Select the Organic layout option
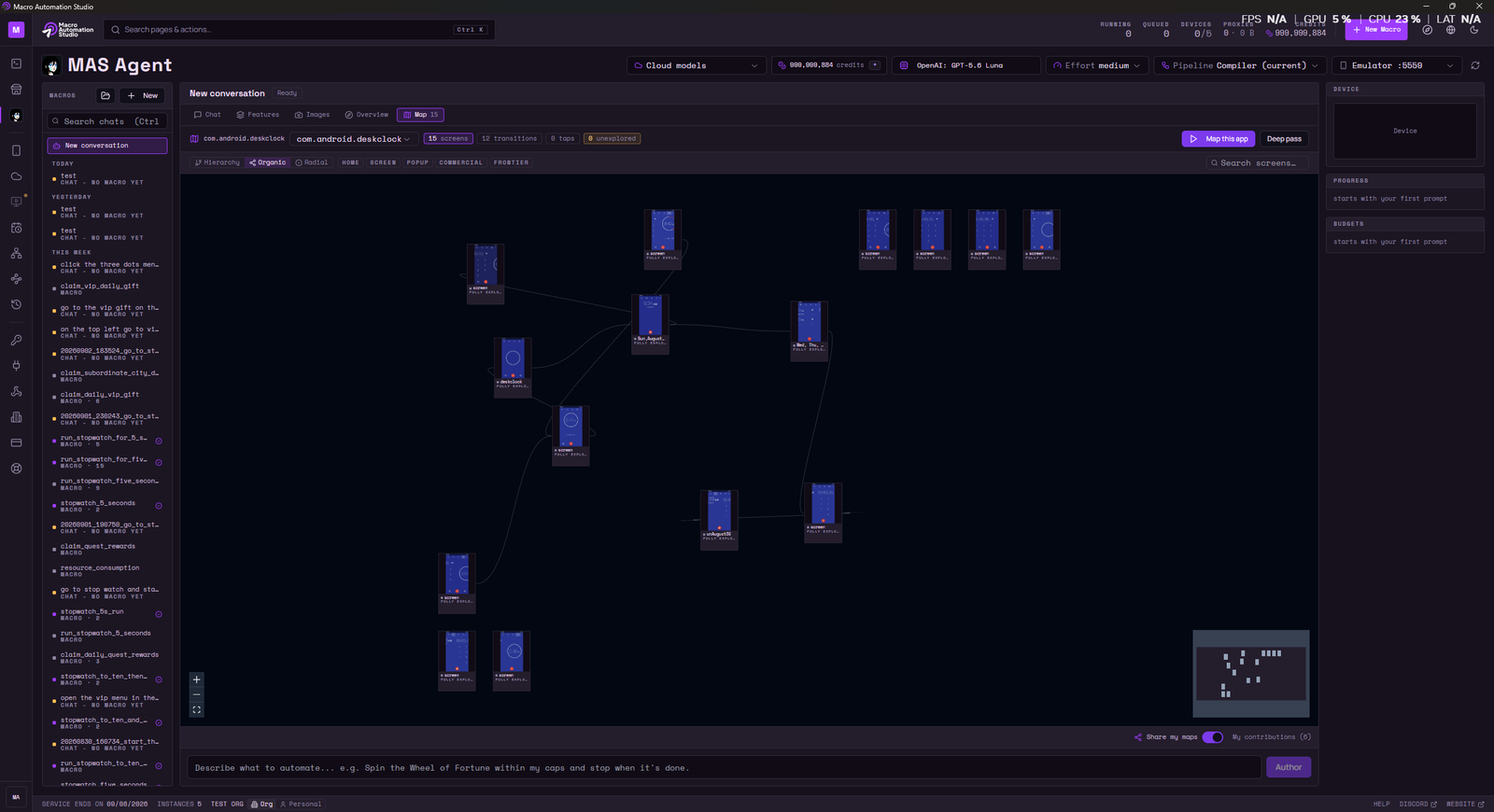The width and height of the screenshot is (1494, 812). [268, 162]
